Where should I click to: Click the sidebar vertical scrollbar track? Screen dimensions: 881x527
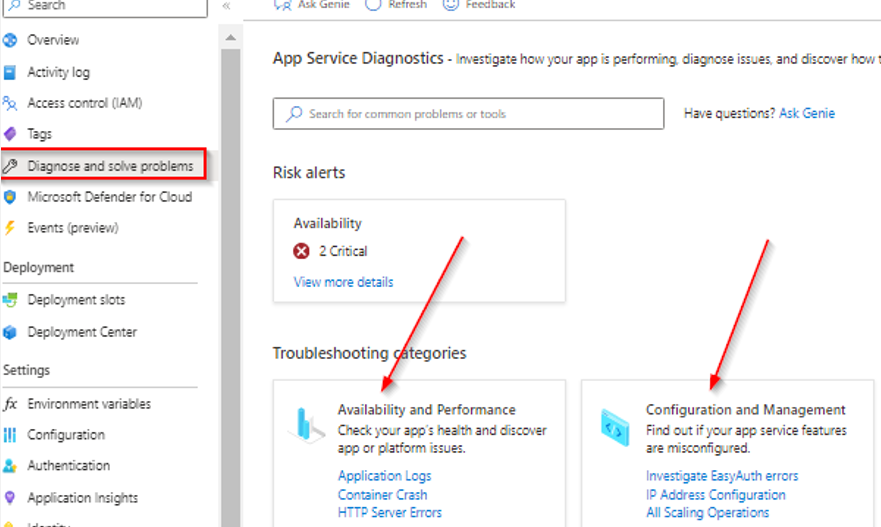pos(230,287)
